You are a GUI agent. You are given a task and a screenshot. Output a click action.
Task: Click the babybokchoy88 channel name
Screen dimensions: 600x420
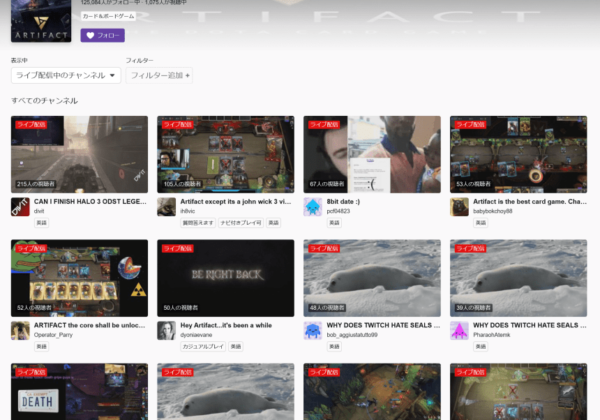coord(492,211)
